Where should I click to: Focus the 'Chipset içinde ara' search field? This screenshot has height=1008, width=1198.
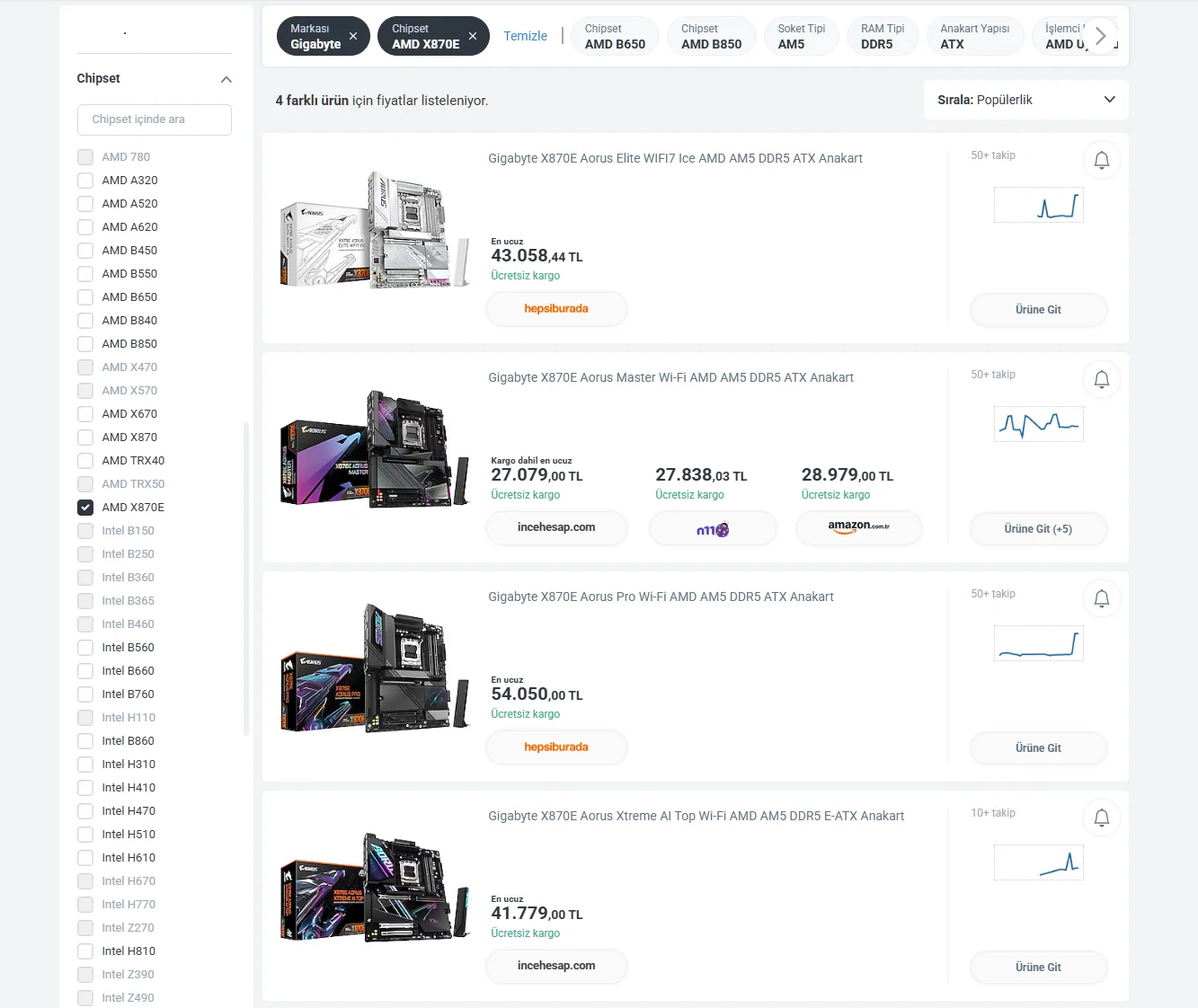[x=155, y=119]
